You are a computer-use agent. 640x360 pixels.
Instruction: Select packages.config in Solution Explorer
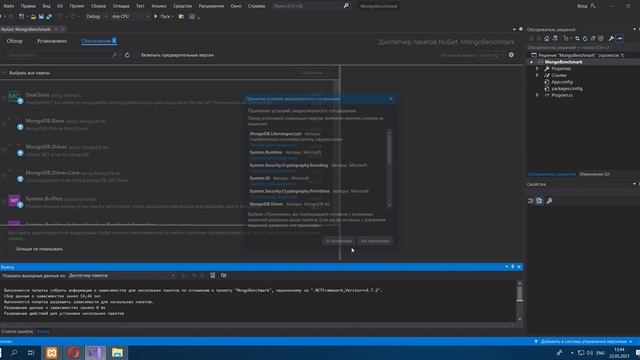(567, 89)
